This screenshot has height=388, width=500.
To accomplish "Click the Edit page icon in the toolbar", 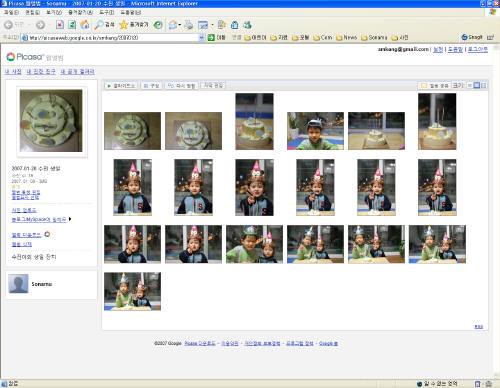I will pyautogui.click(x=203, y=25).
